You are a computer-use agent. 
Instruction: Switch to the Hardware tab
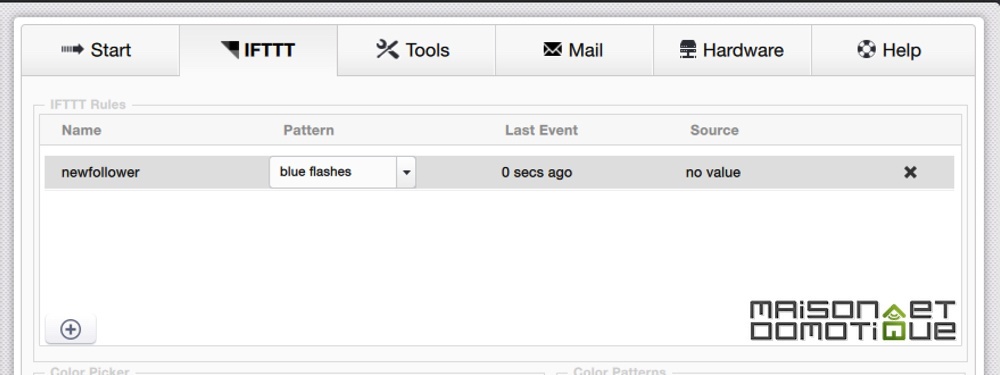point(732,50)
